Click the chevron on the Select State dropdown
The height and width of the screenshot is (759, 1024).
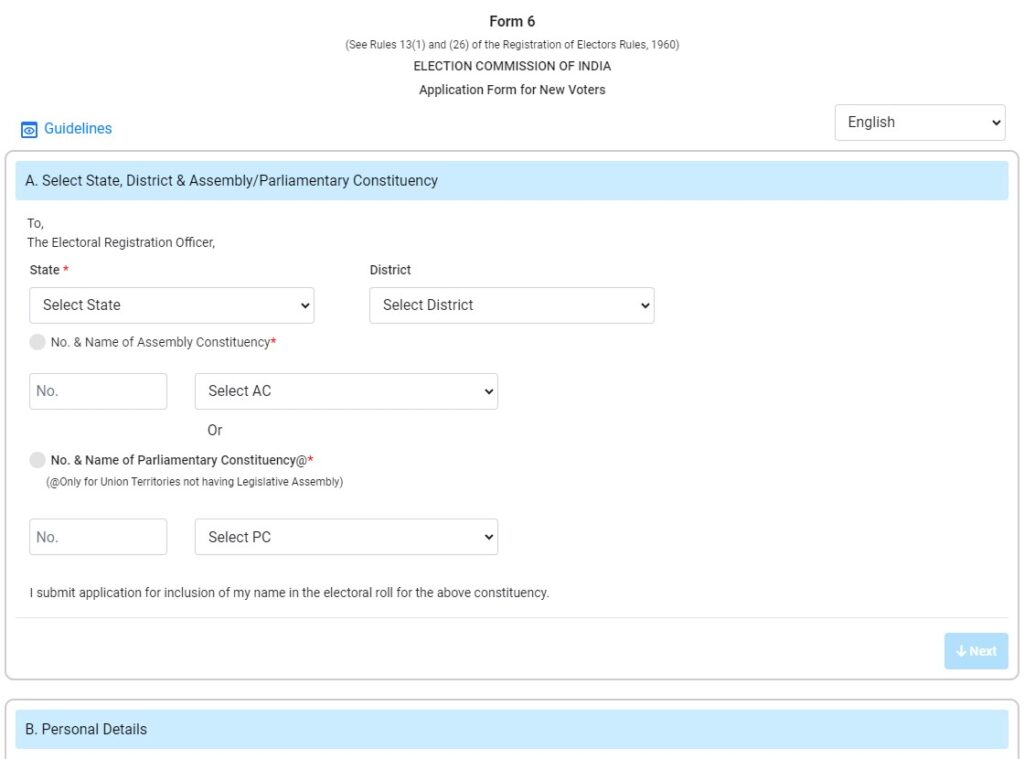tap(303, 305)
